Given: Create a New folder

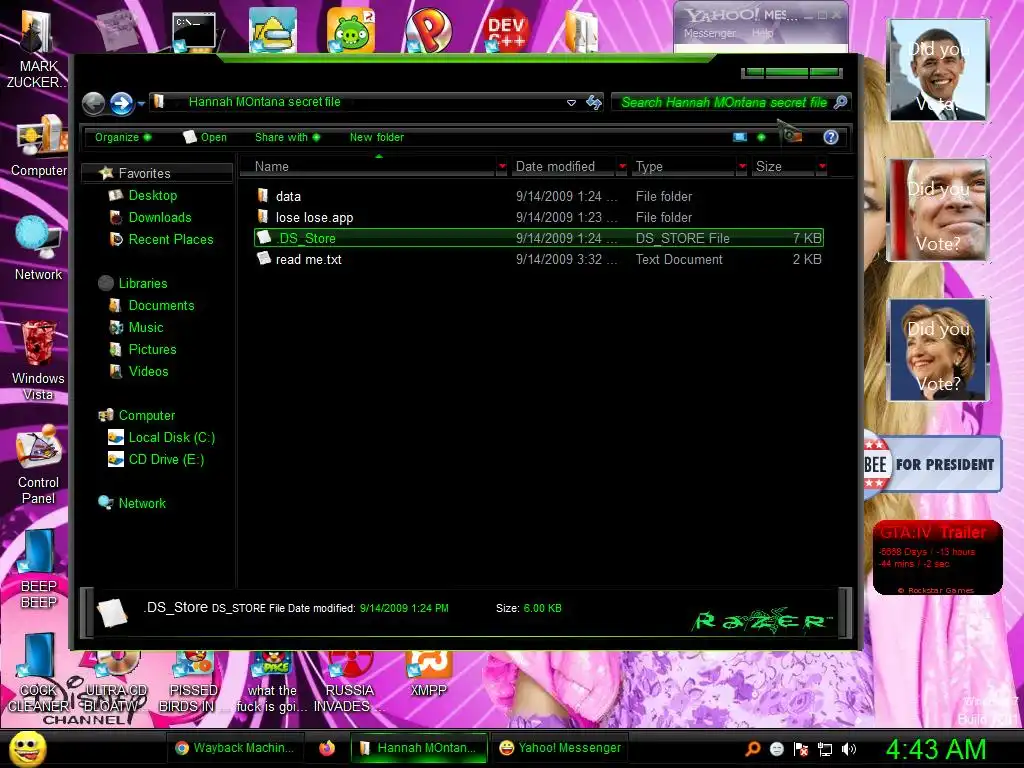Looking at the screenshot, I should click(377, 137).
